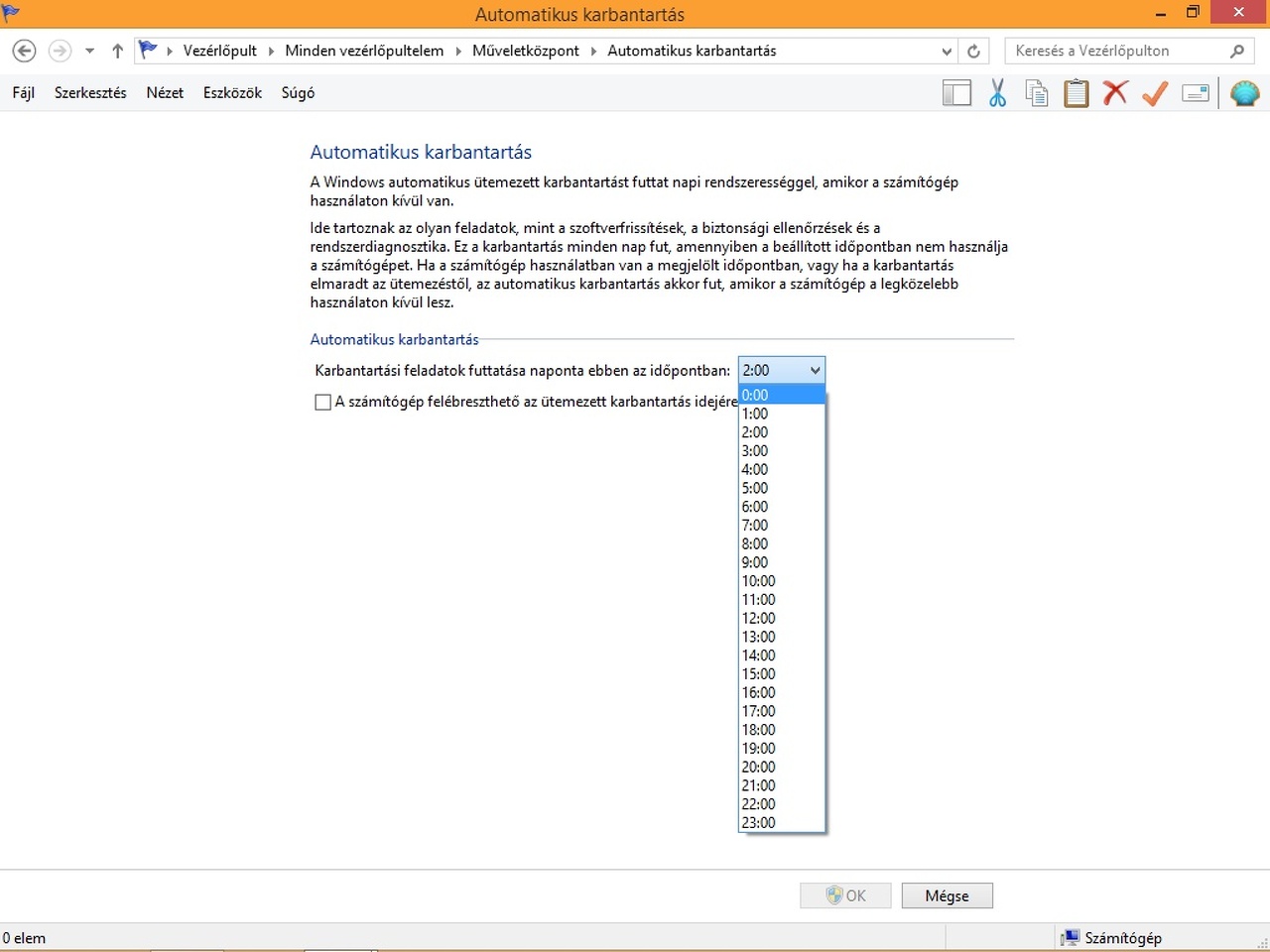This screenshot has width=1270, height=952.
Task: Toggle the preview pane layout icon
Action: 956,93
